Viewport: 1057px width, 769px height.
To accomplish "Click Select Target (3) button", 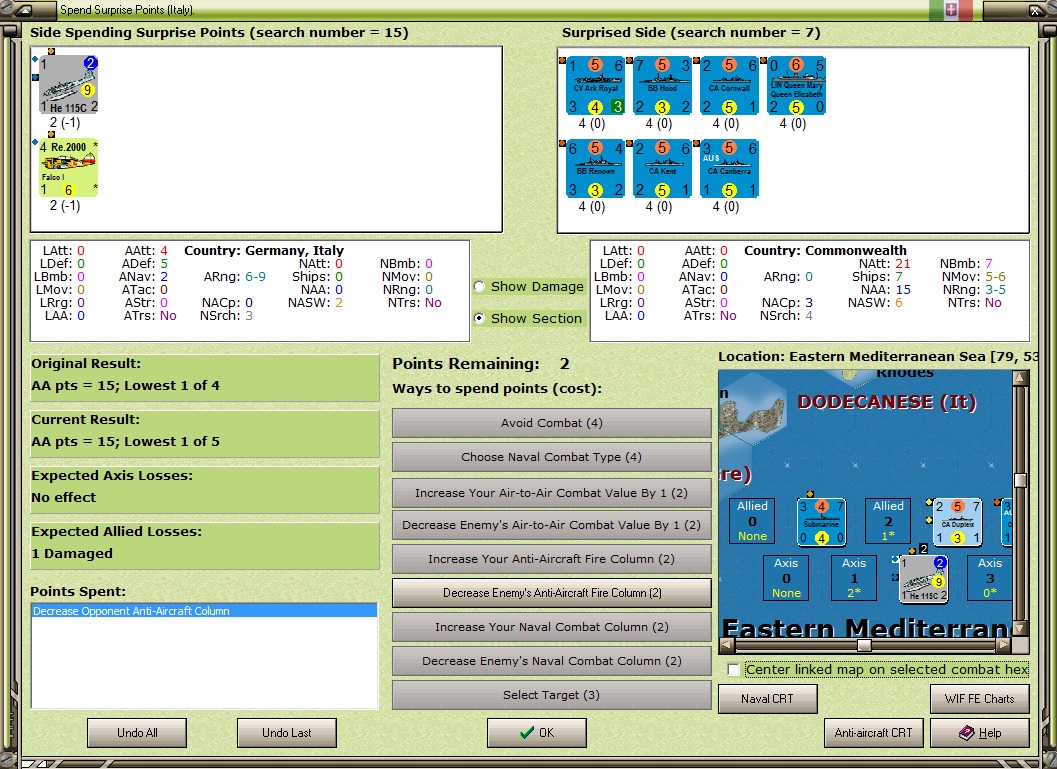I will (551, 695).
